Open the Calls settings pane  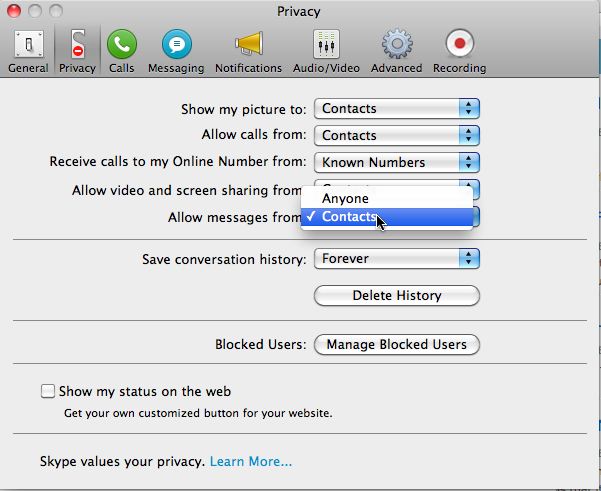click(122, 51)
